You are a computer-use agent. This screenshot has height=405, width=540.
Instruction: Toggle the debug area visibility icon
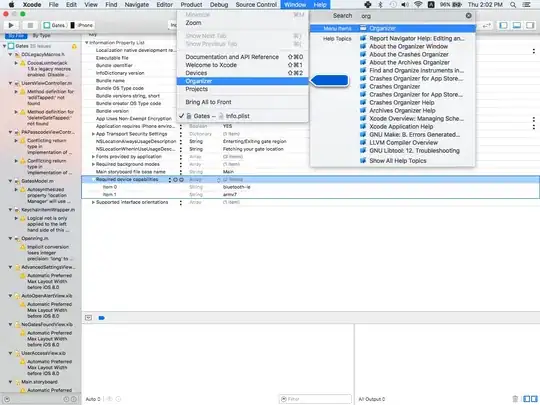click(517, 25)
